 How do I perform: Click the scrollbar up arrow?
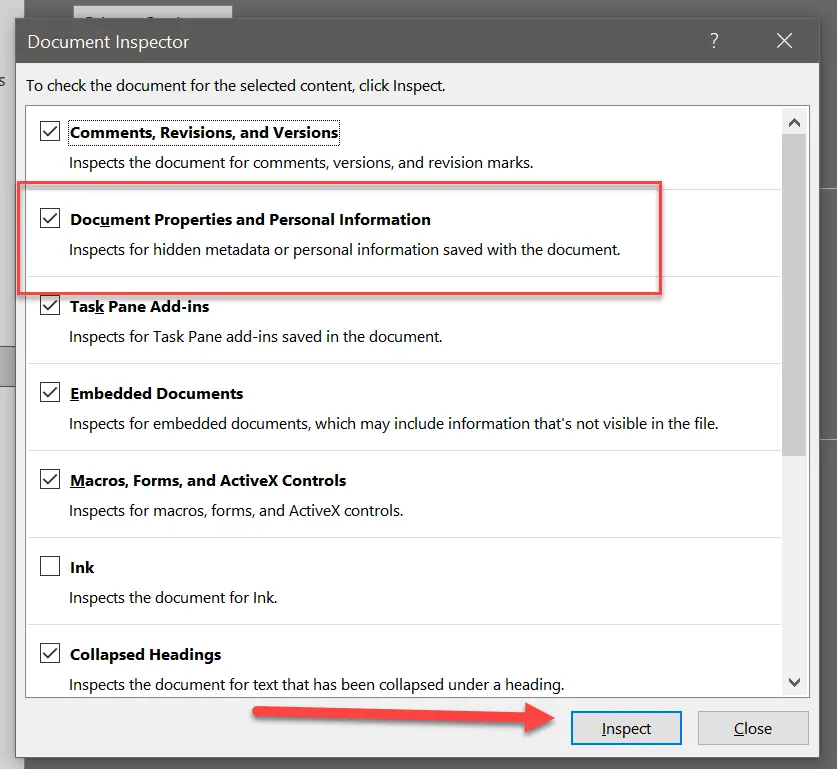[795, 123]
